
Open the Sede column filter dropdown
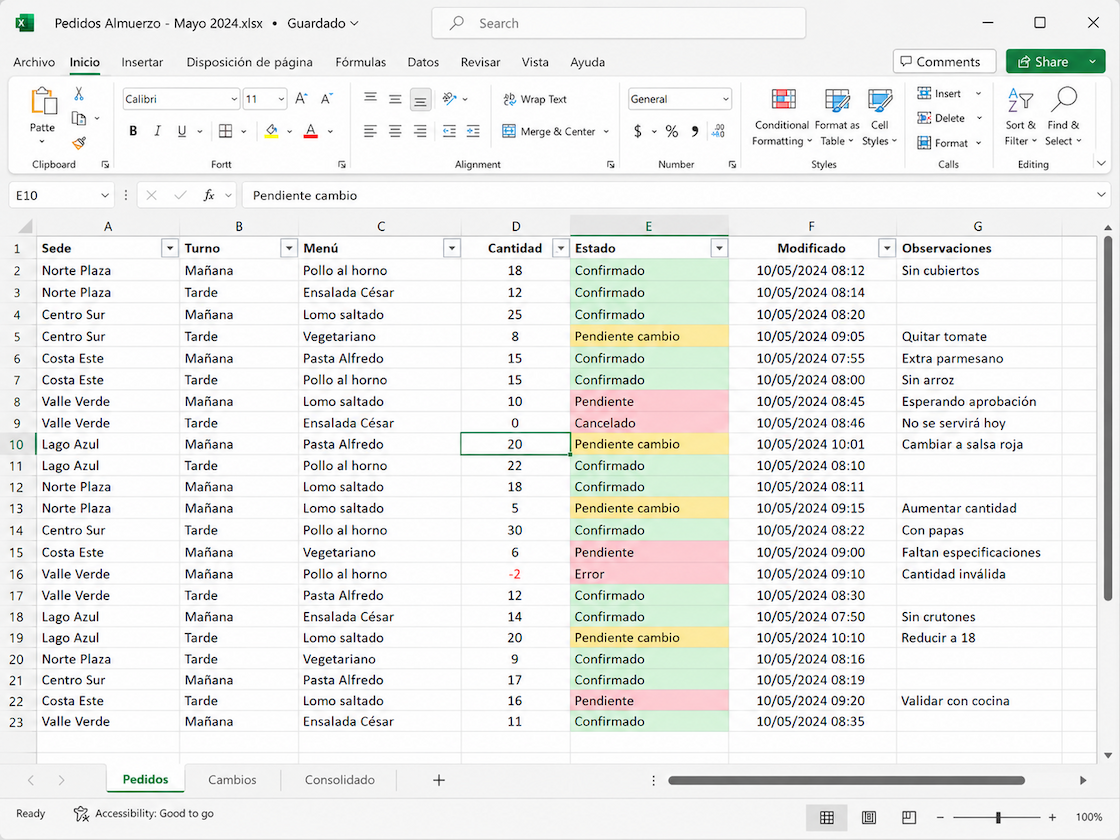(169, 248)
